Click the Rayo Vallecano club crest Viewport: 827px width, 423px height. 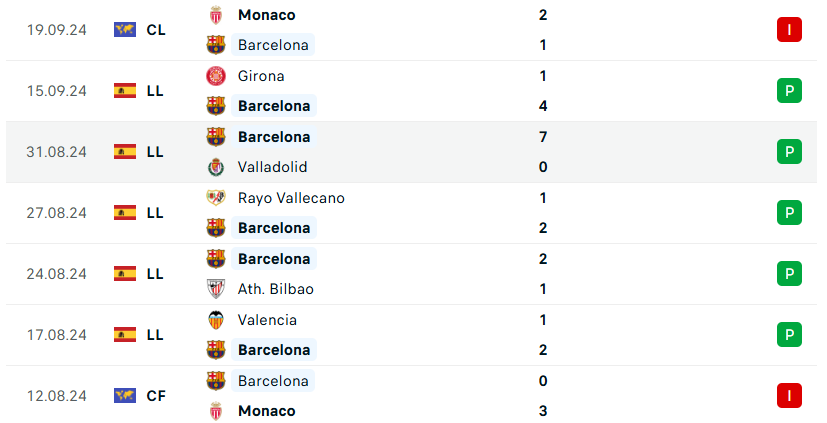tap(216, 198)
